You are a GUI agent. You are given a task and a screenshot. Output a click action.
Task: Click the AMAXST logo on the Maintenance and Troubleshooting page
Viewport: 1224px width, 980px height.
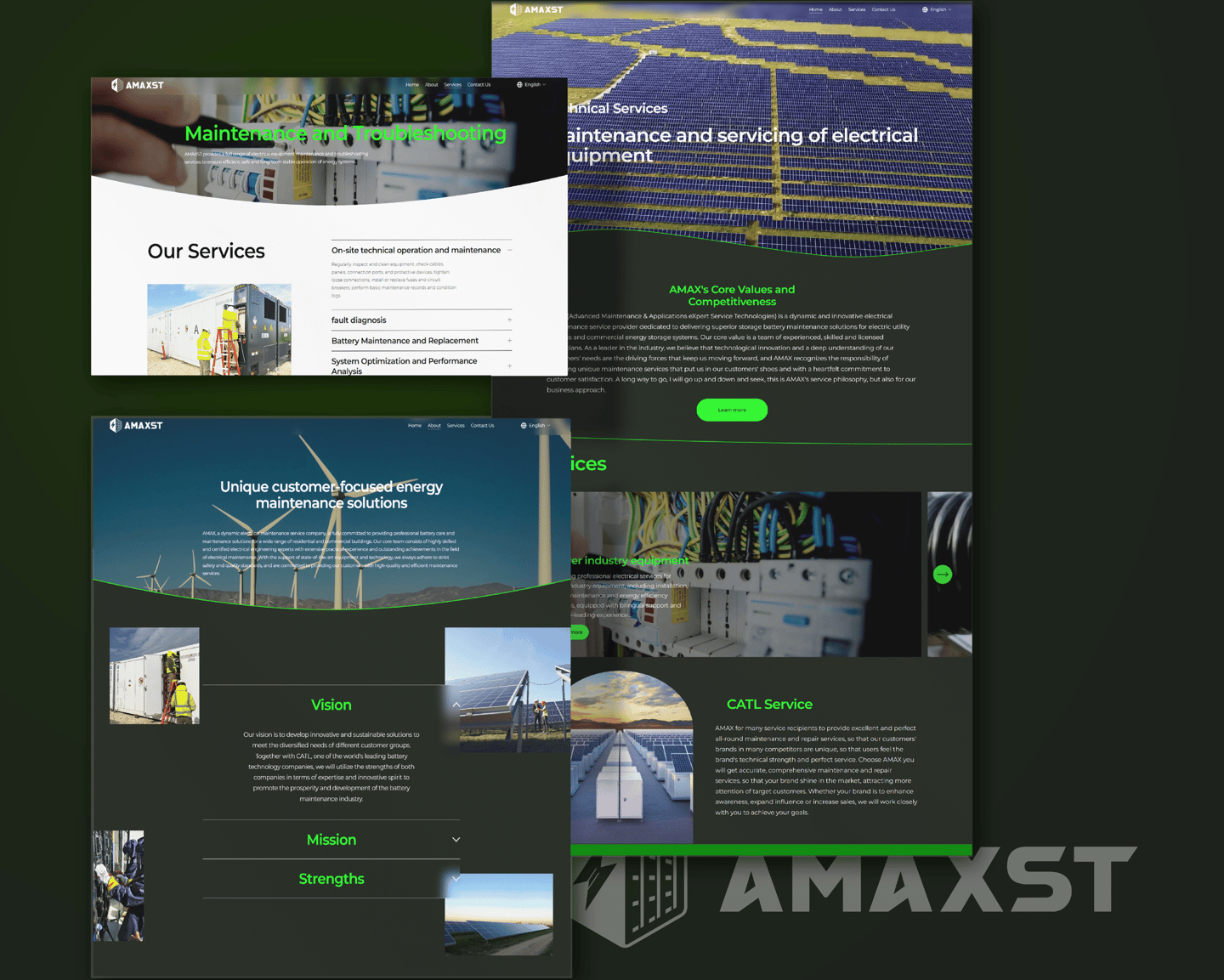coord(138,85)
